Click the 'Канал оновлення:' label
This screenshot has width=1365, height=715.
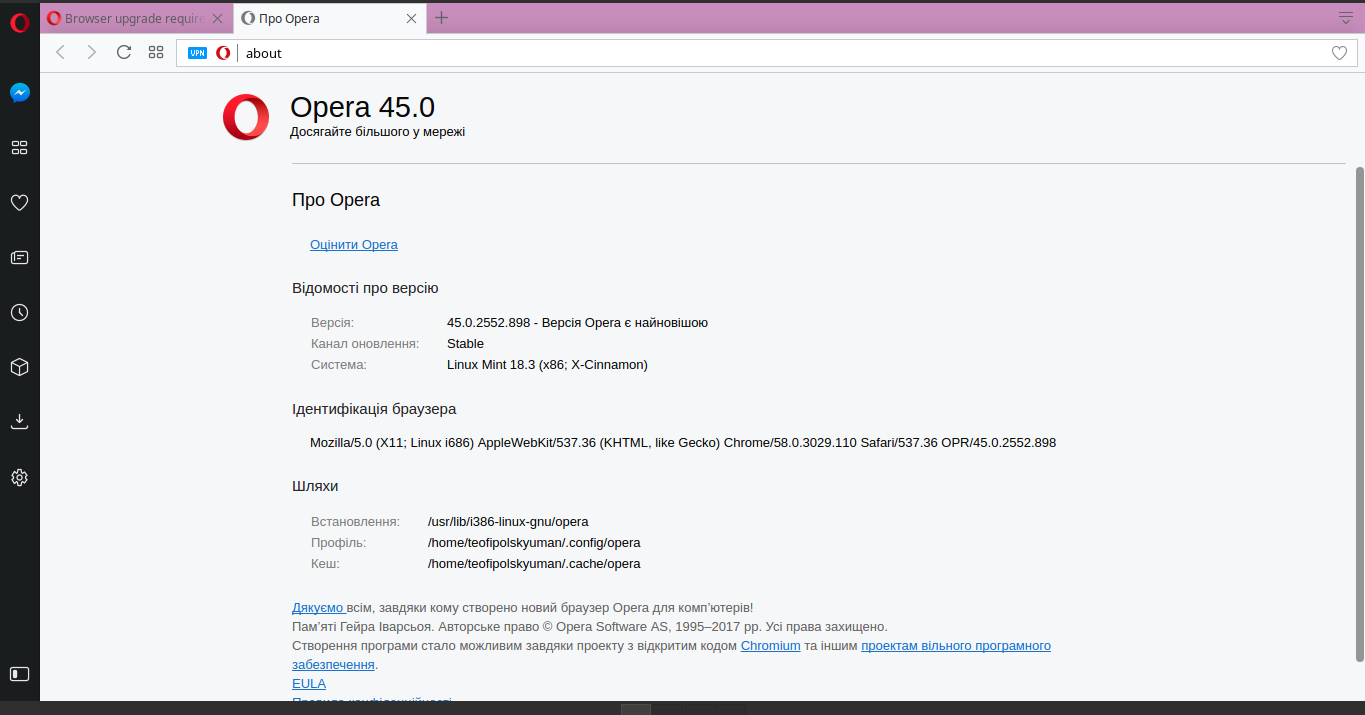coord(365,344)
